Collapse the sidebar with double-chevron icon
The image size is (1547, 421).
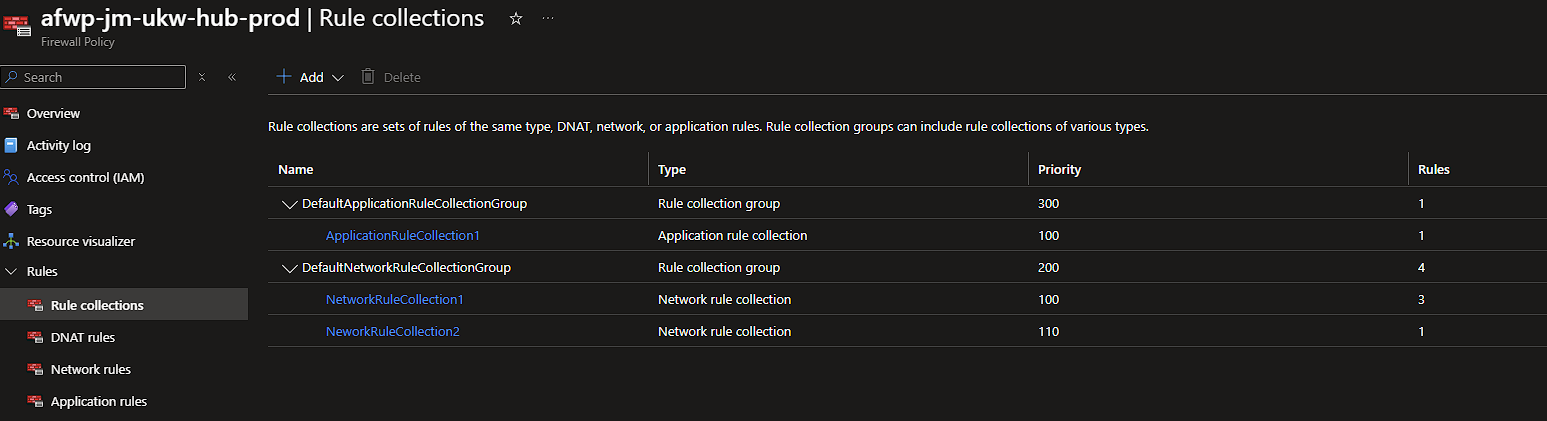tap(232, 77)
